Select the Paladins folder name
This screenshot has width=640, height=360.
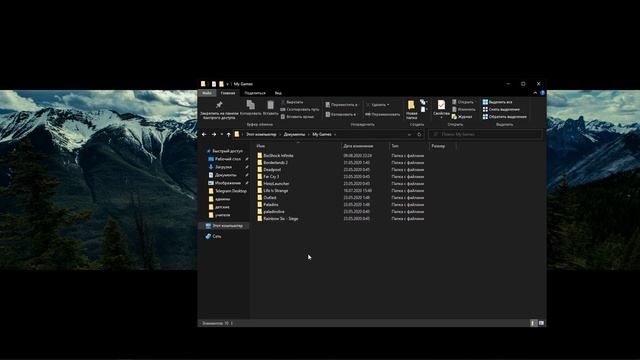[271, 204]
